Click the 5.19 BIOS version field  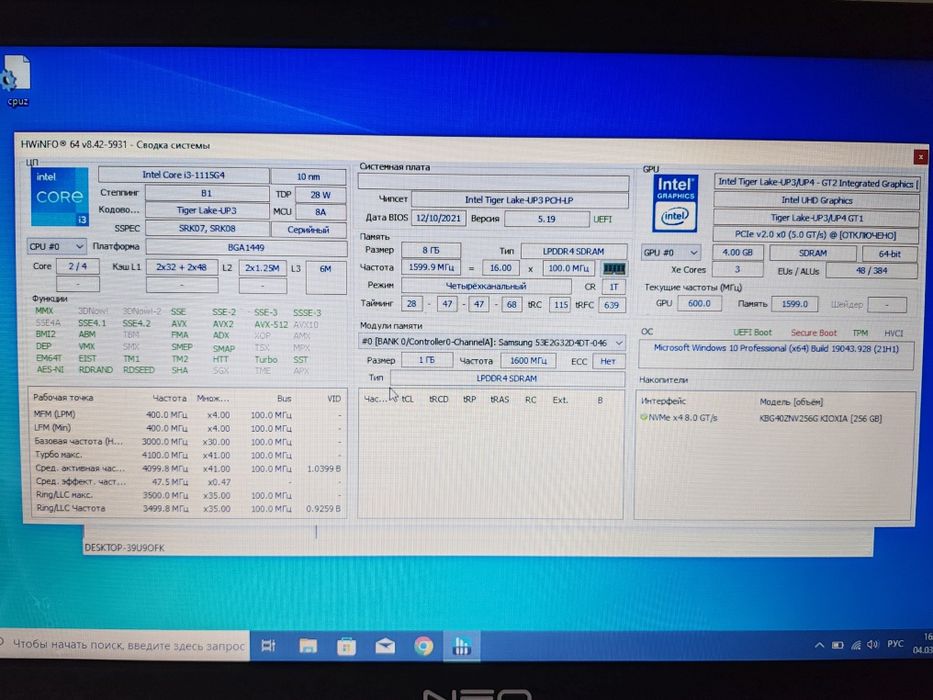click(x=546, y=219)
